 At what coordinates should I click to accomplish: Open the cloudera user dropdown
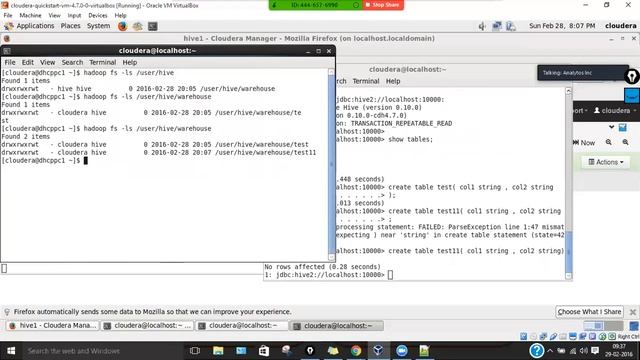pyautogui.click(x=615, y=111)
